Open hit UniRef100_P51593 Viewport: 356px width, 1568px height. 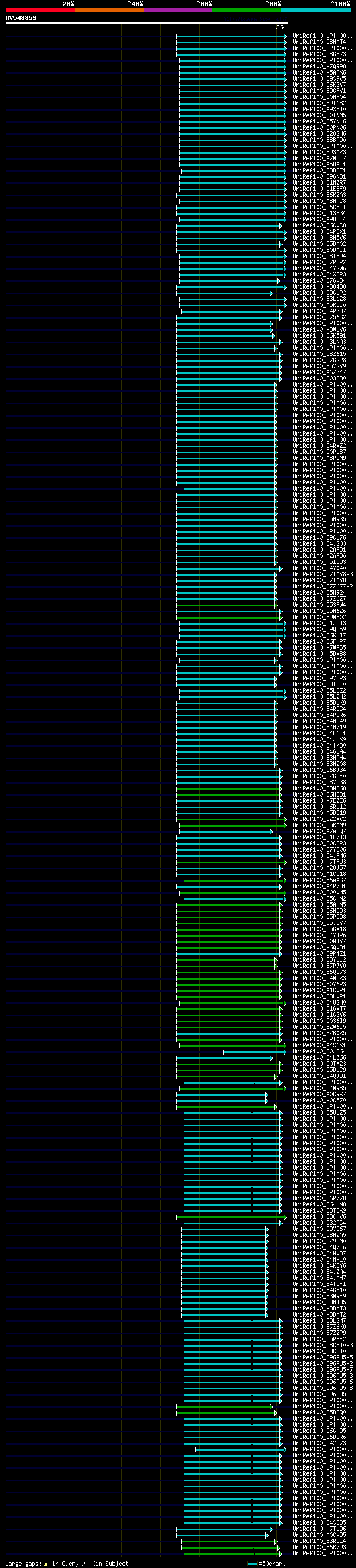pos(319,562)
